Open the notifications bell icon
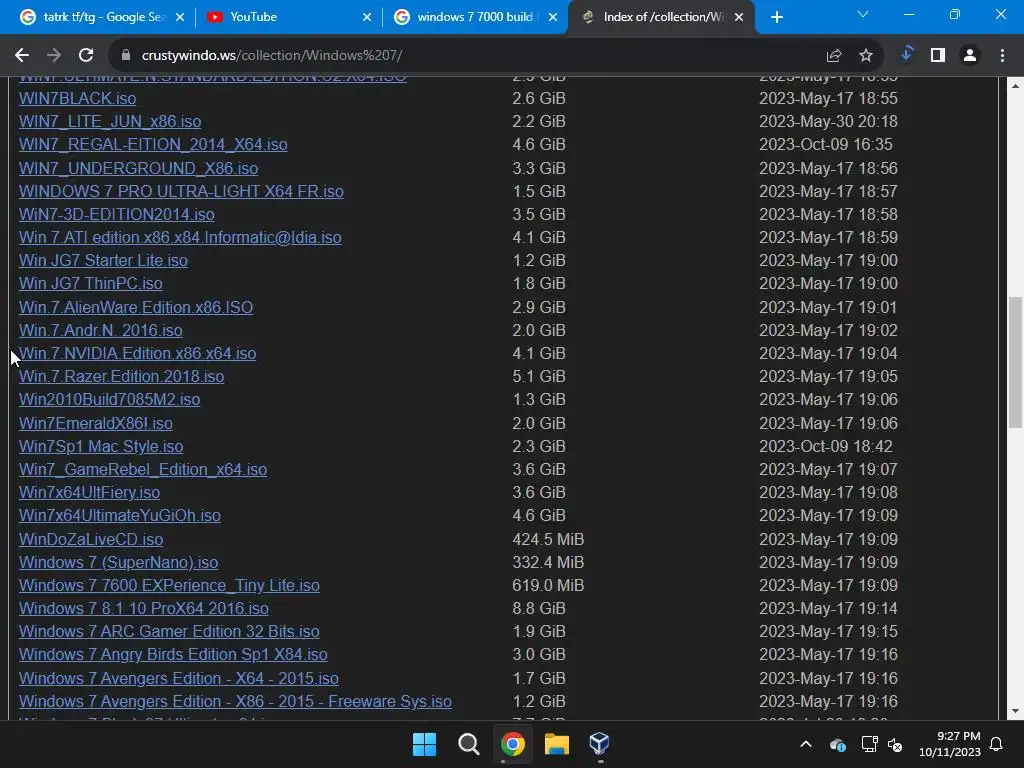Viewport: 1024px width, 768px height. [x=997, y=744]
